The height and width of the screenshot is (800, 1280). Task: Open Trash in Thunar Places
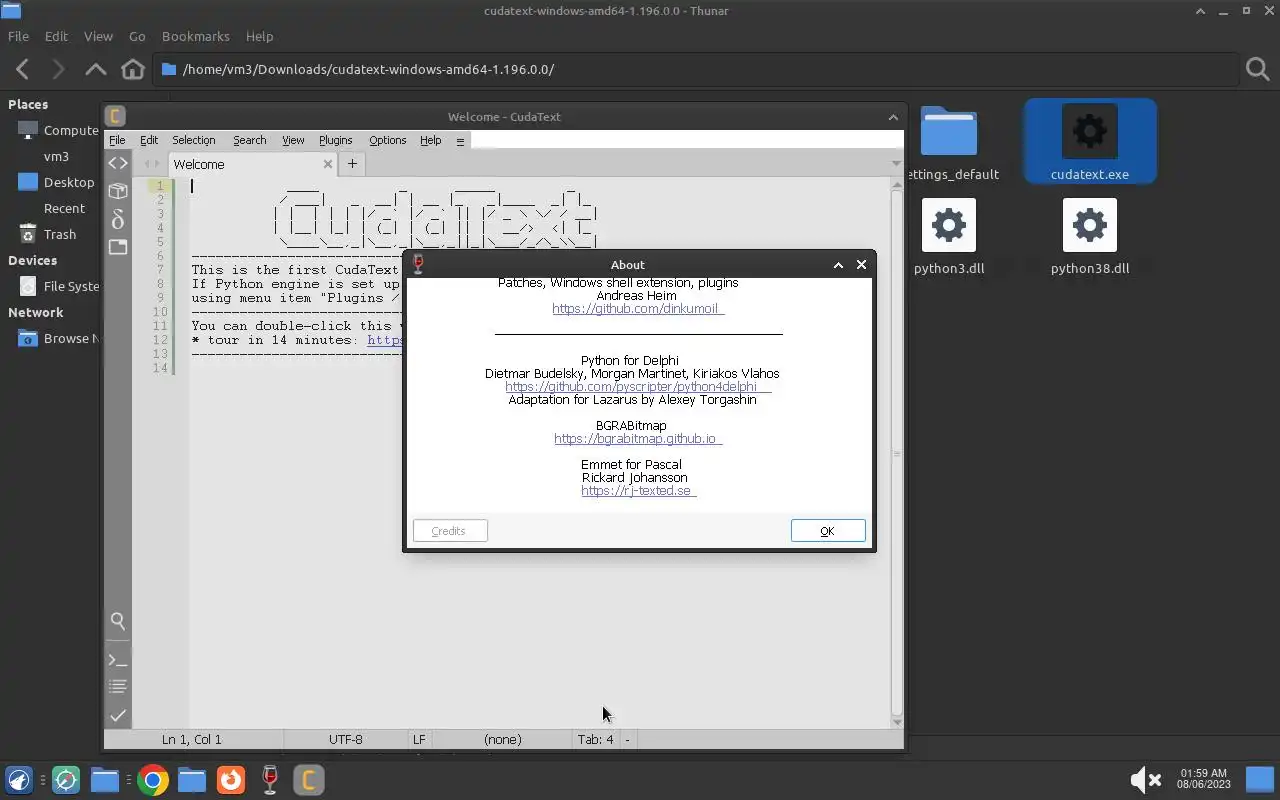(59, 234)
